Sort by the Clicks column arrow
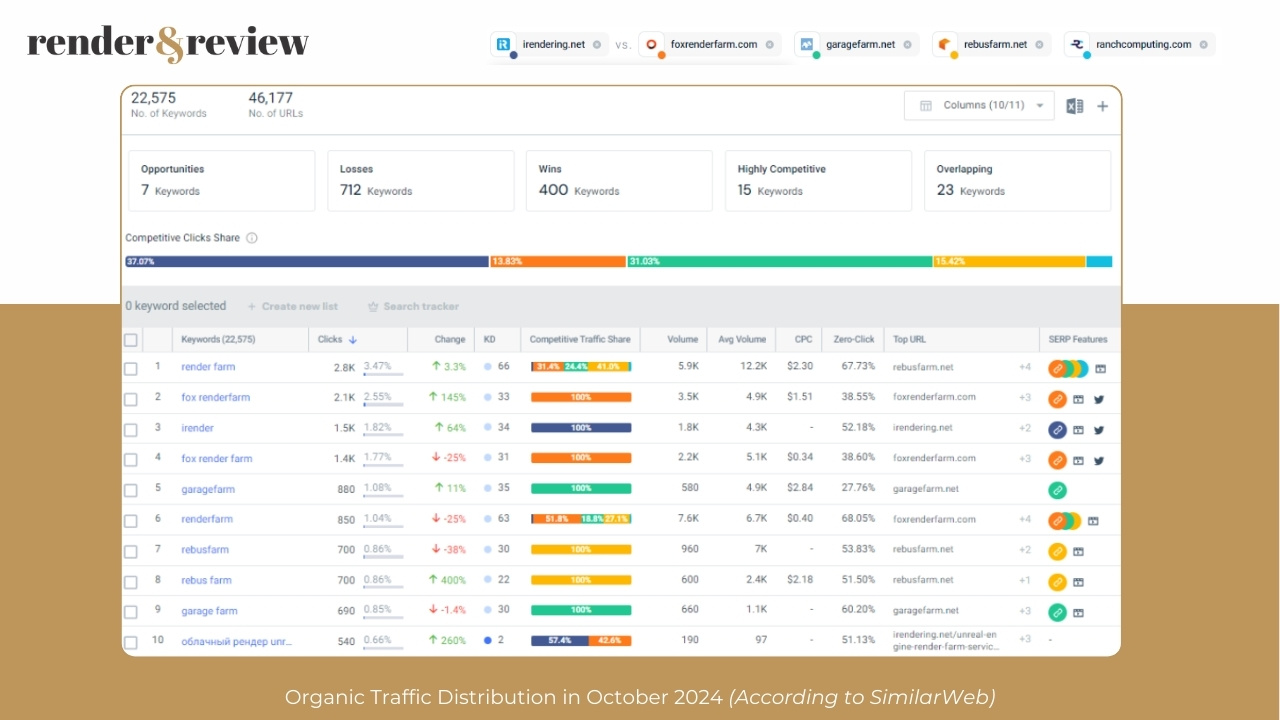This screenshot has width=1280, height=720. click(353, 340)
